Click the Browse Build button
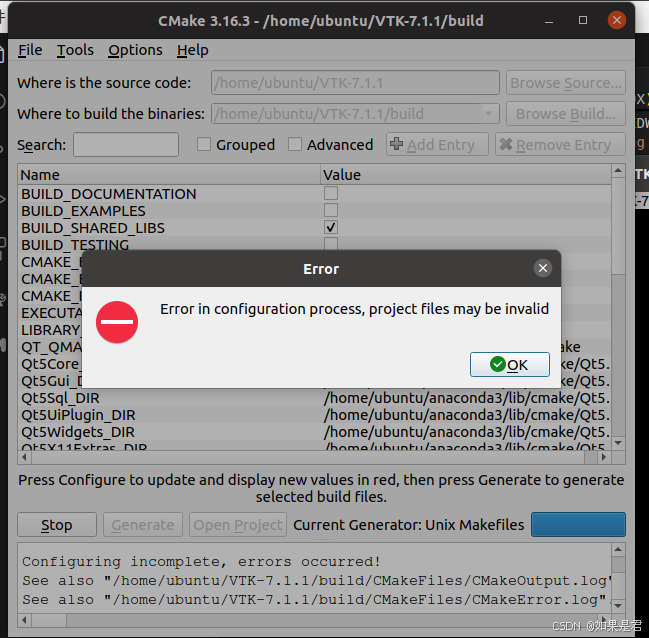 pyautogui.click(x=565, y=113)
